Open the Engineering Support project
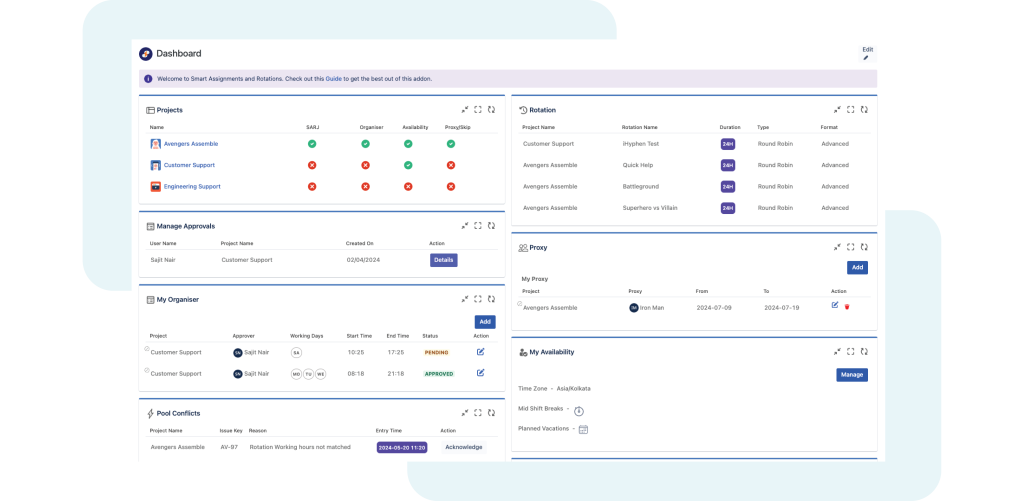Viewport: 1024px width, 501px height. pyautogui.click(x=192, y=187)
